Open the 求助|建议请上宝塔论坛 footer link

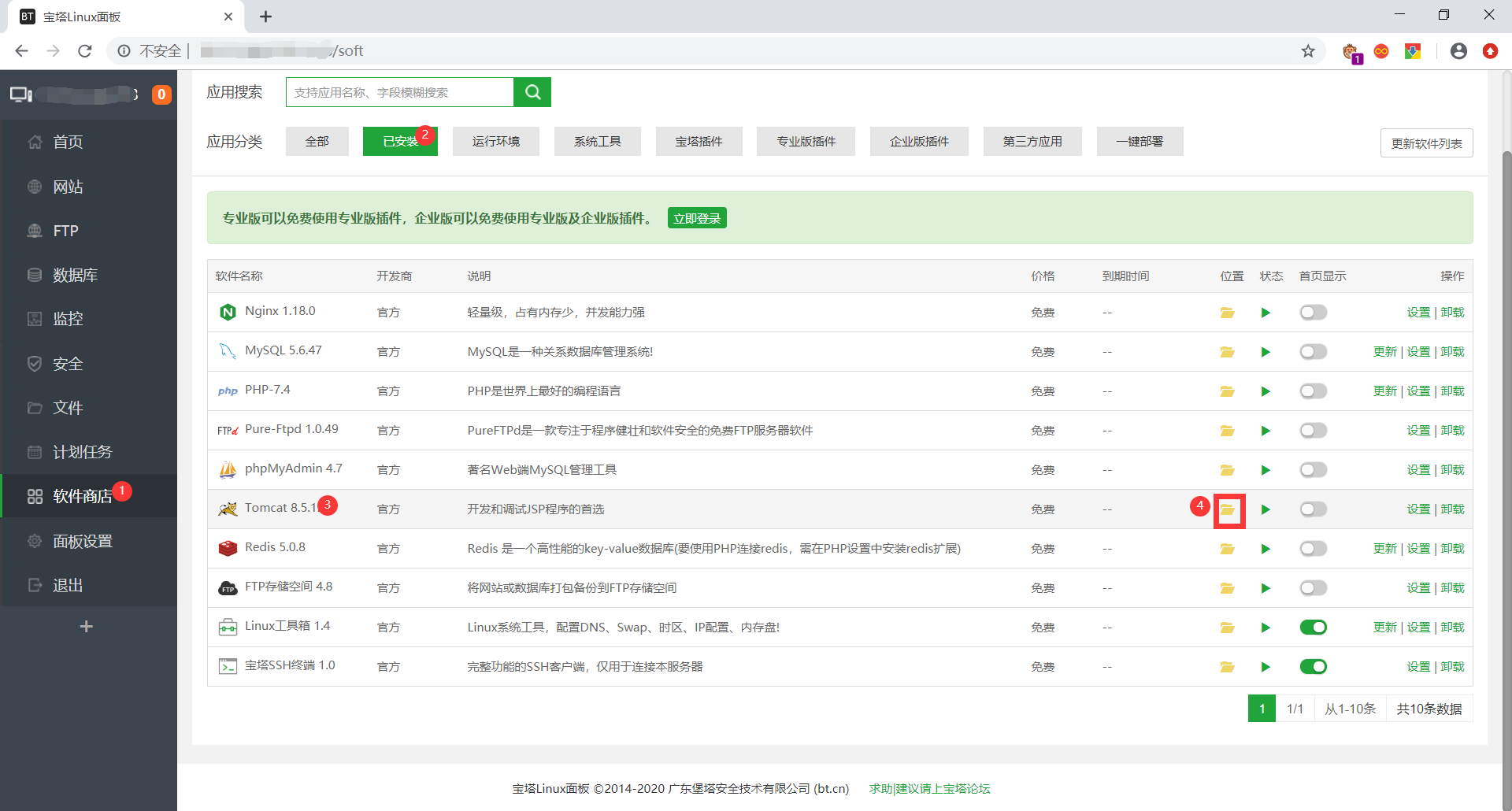930,789
